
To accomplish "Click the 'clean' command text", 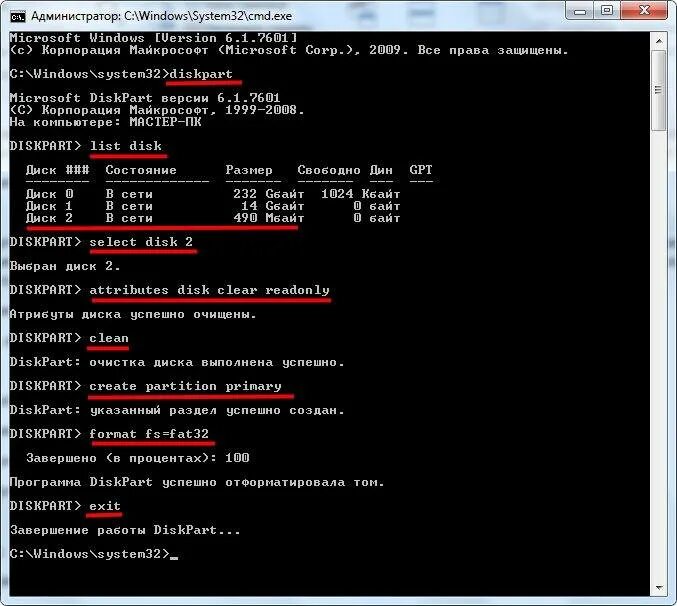I will coord(109,338).
